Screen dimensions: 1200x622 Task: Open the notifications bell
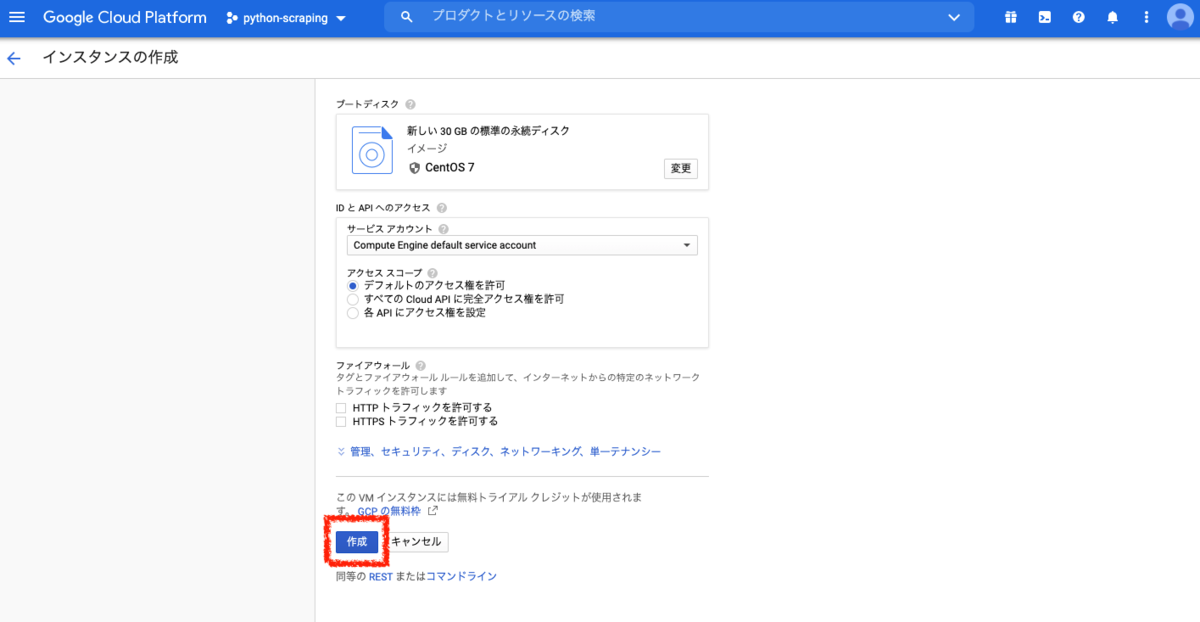click(x=1112, y=16)
